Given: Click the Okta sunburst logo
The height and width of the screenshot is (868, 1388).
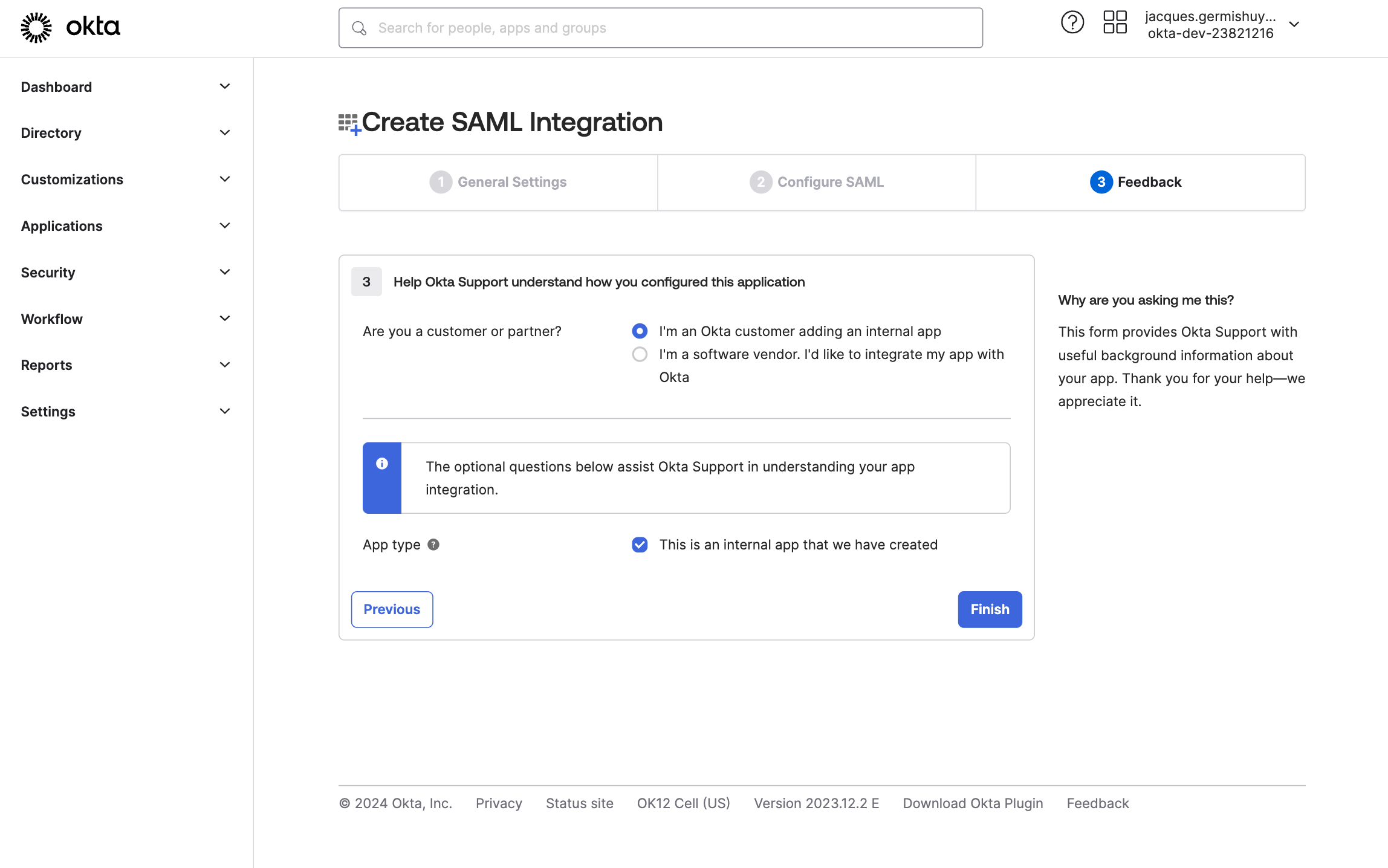Looking at the screenshot, I should [x=36, y=27].
